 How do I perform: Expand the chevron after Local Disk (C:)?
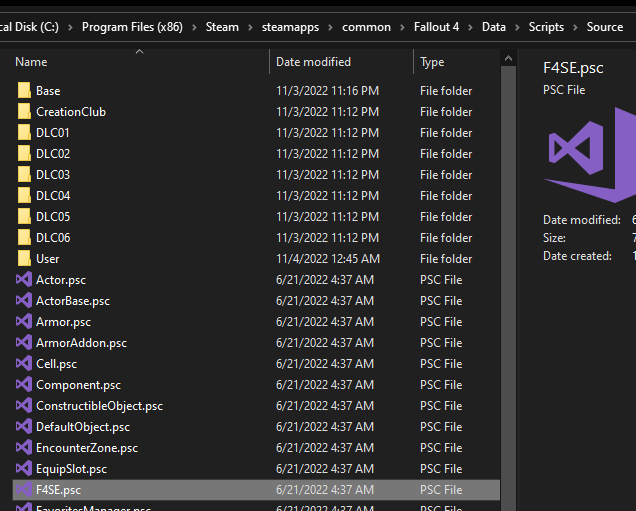[70, 27]
